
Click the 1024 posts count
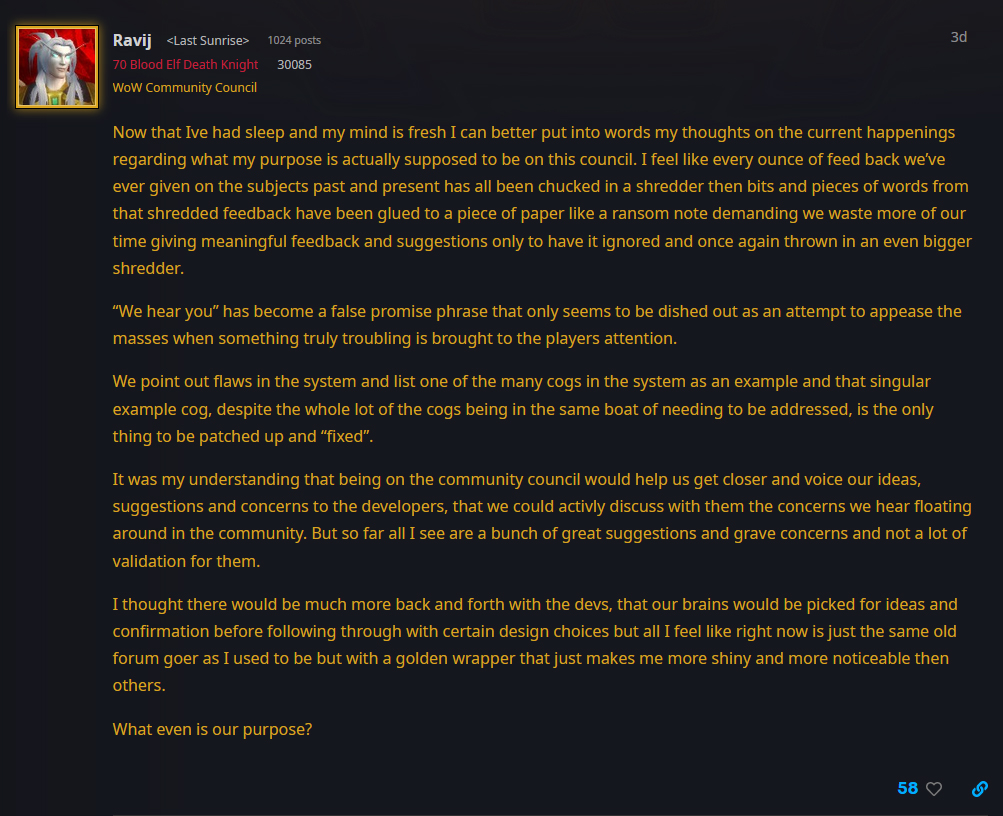[294, 40]
